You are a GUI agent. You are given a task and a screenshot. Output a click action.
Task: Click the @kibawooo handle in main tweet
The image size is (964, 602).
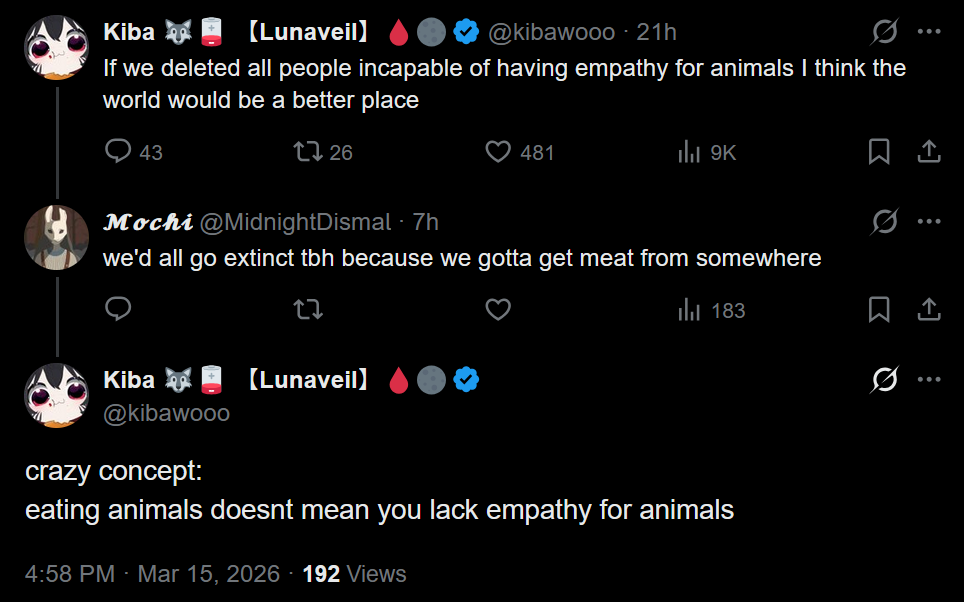coord(166,413)
